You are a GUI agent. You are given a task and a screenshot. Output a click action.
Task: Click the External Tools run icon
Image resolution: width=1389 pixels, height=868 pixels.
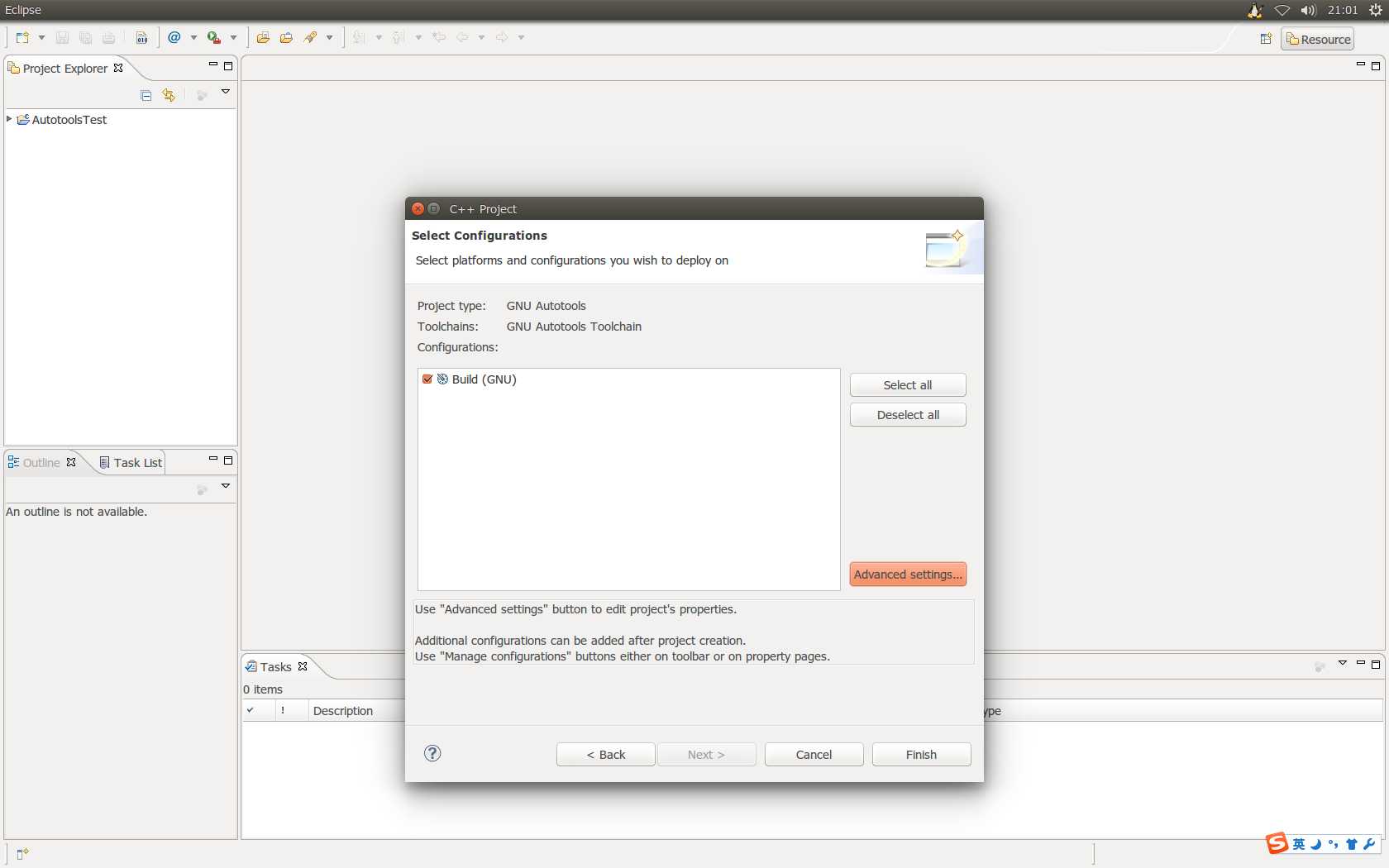[x=214, y=38]
